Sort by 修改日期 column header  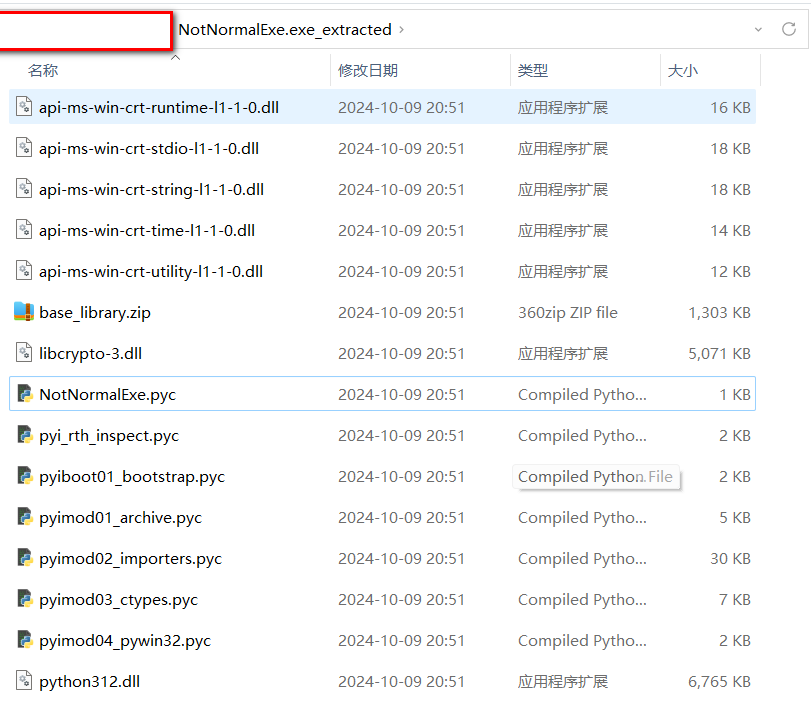tap(368, 70)
